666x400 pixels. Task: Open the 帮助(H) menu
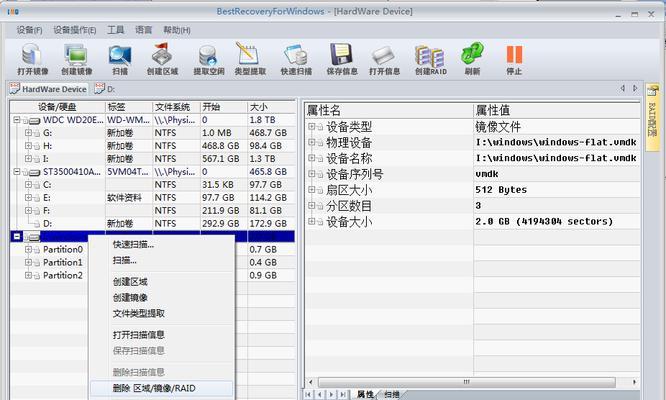click(x=177, y=30)
